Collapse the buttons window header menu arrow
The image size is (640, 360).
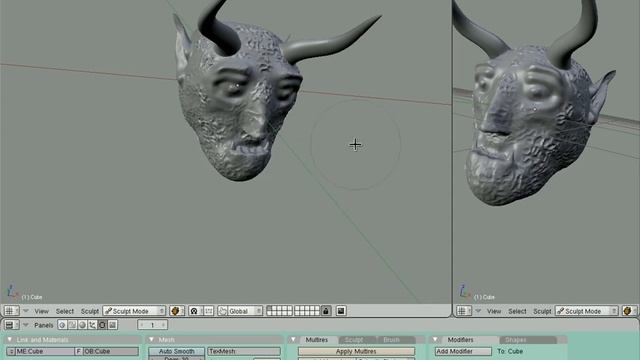[26, 325]
